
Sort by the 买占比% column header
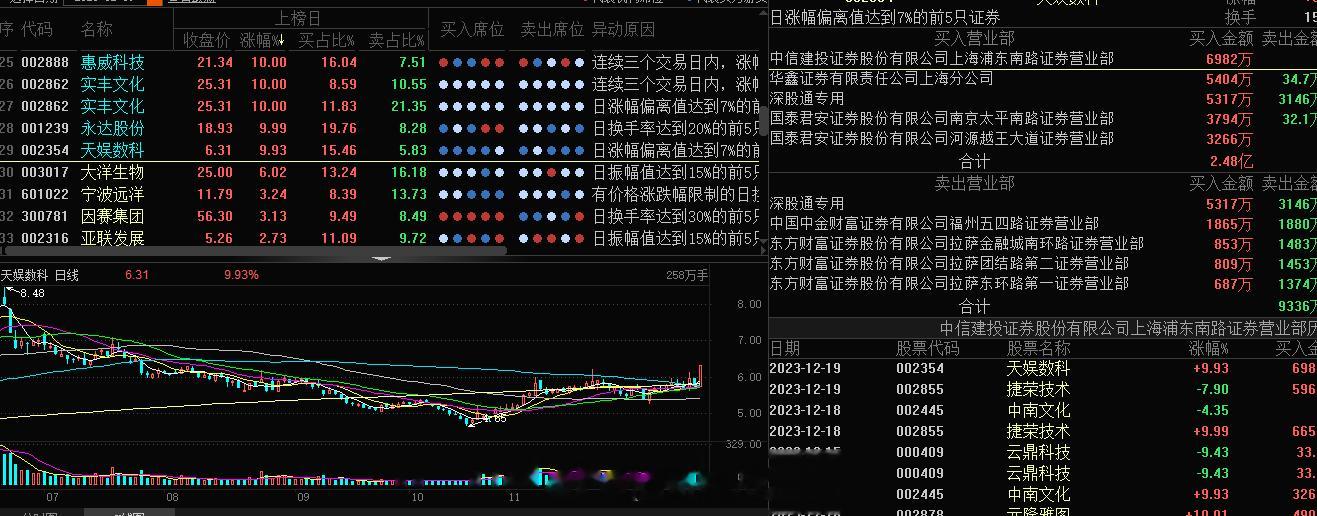coord(327,40)
